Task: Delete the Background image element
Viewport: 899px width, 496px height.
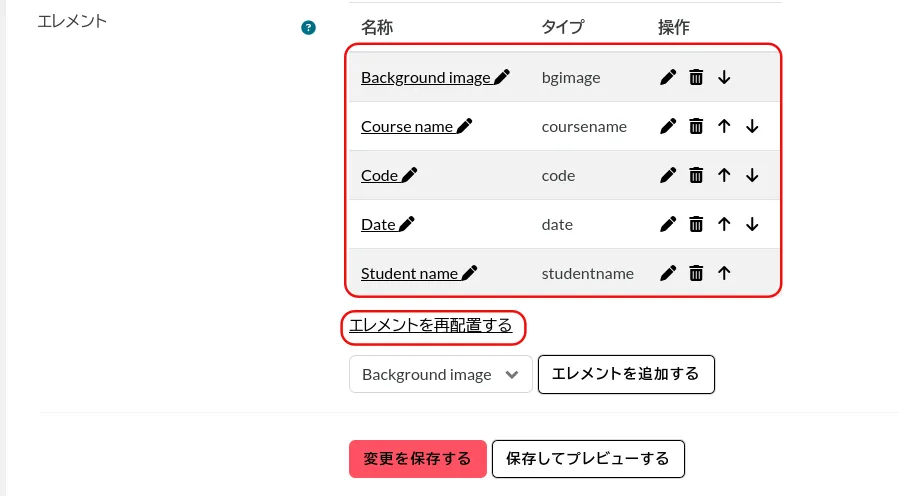Action: (696, 77)
